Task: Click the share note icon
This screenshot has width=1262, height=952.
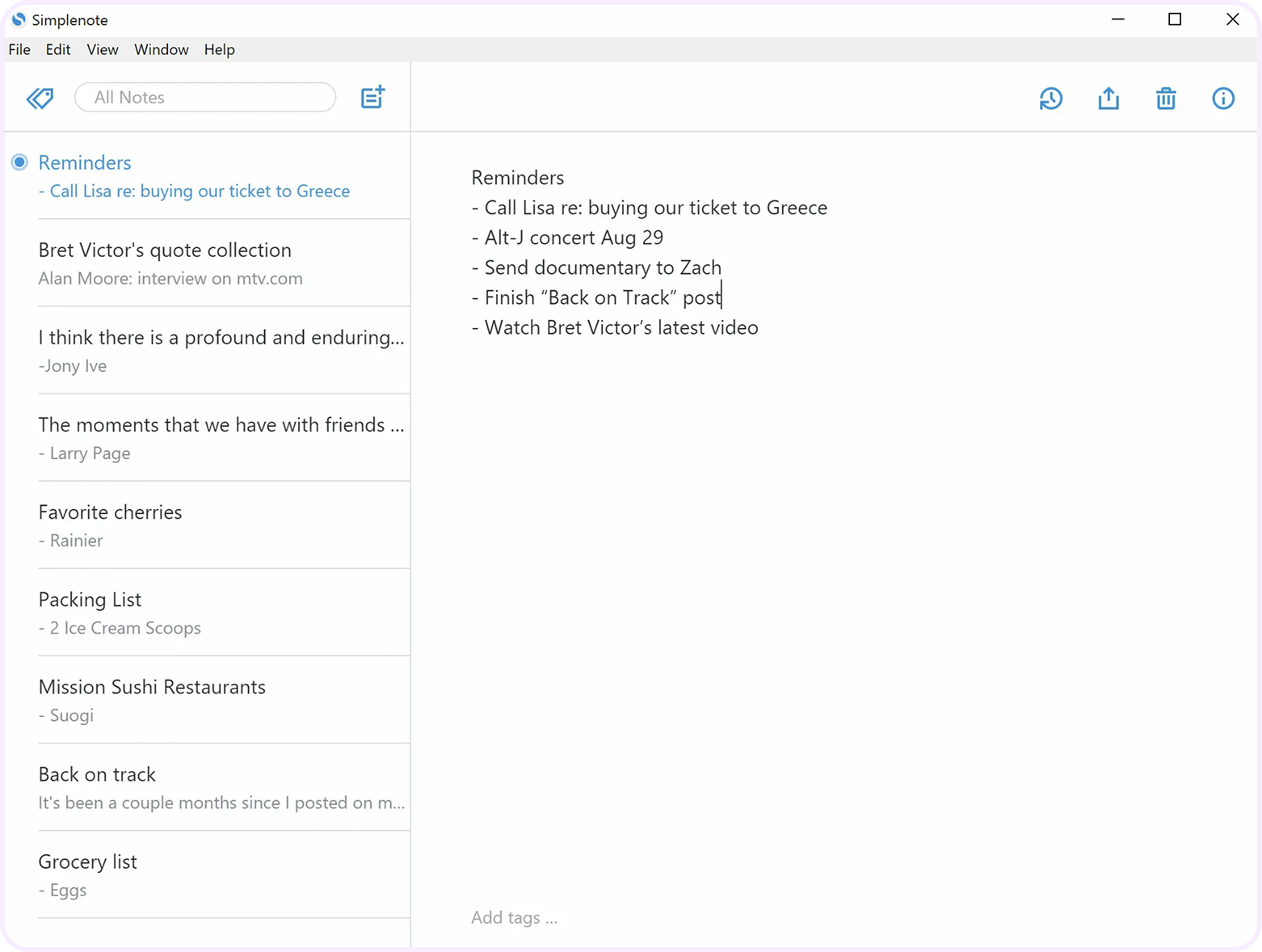Action: pyautogui.click(x=1108, y=99)
